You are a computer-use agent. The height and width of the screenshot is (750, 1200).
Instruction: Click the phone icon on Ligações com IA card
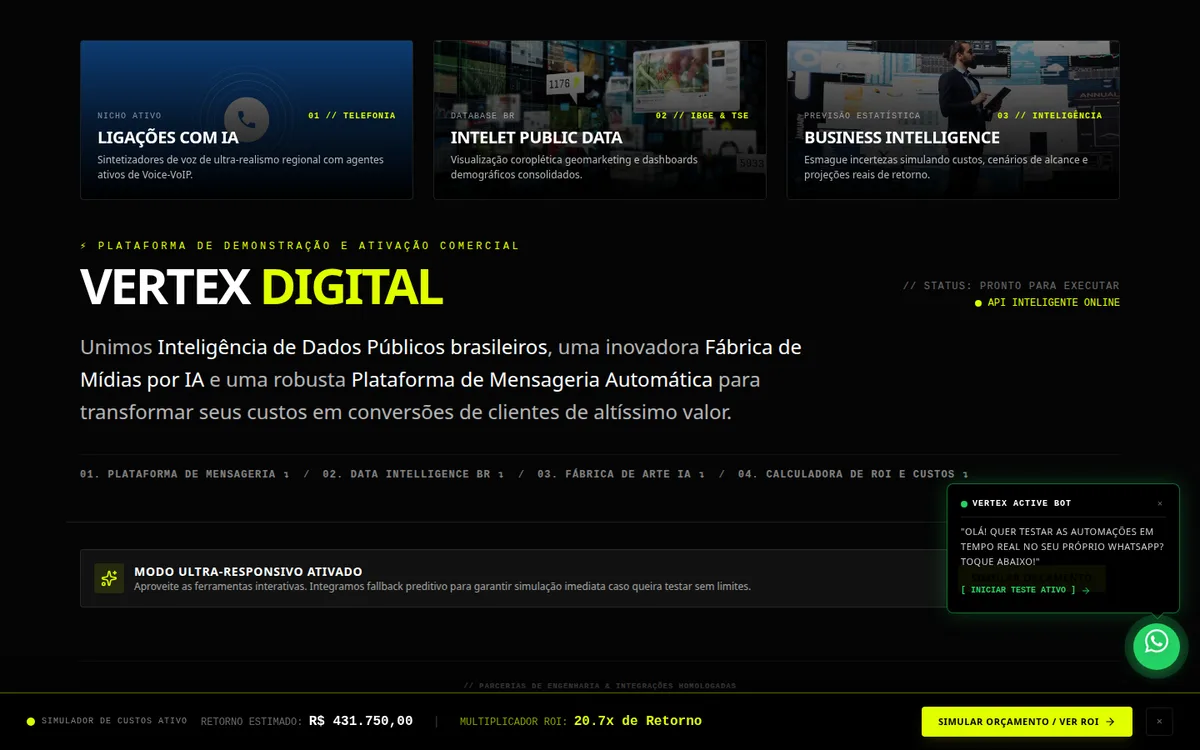pos(247,120)
